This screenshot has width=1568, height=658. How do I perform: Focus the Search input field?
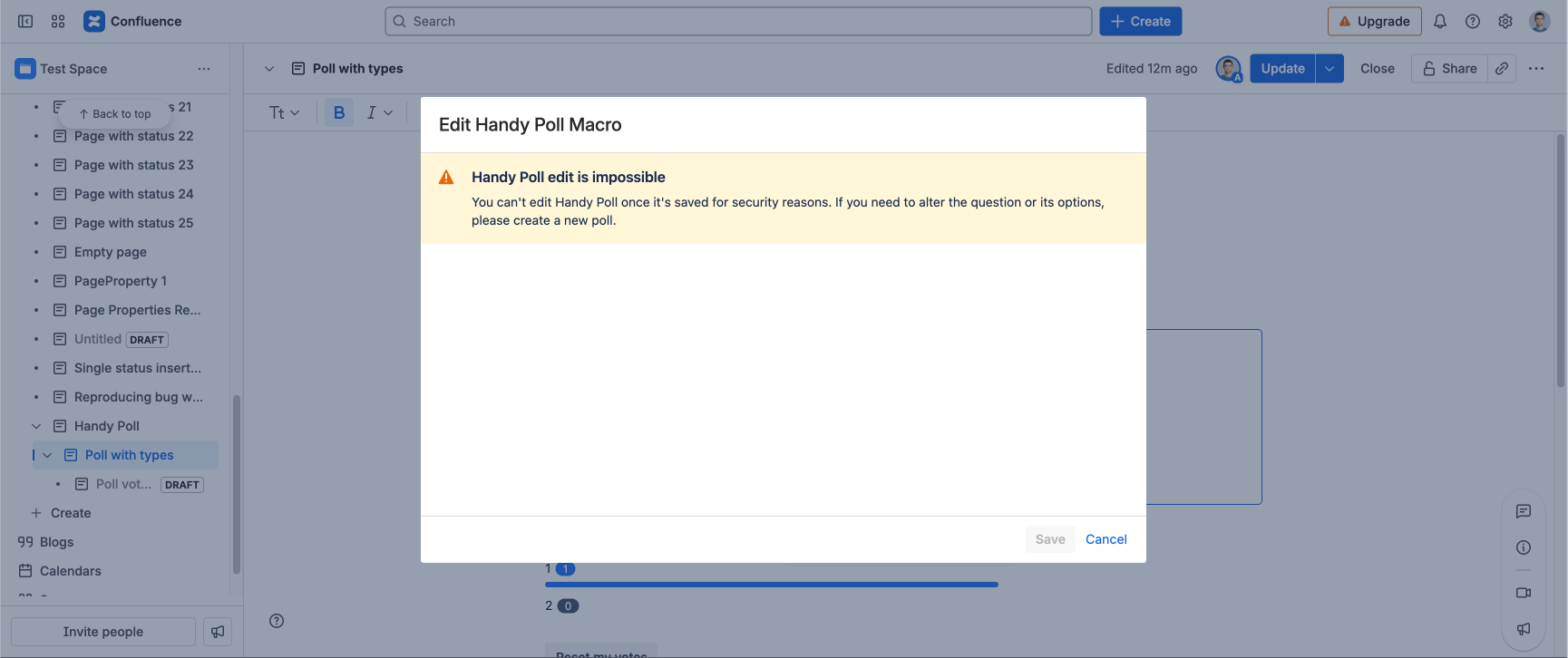pos(738,21)
